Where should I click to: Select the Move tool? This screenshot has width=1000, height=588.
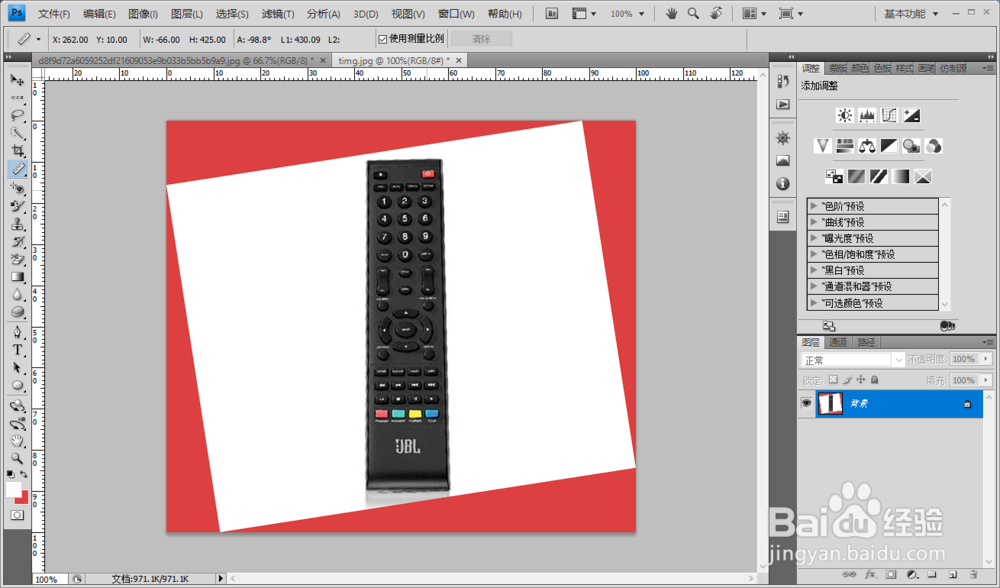[17, 80]
